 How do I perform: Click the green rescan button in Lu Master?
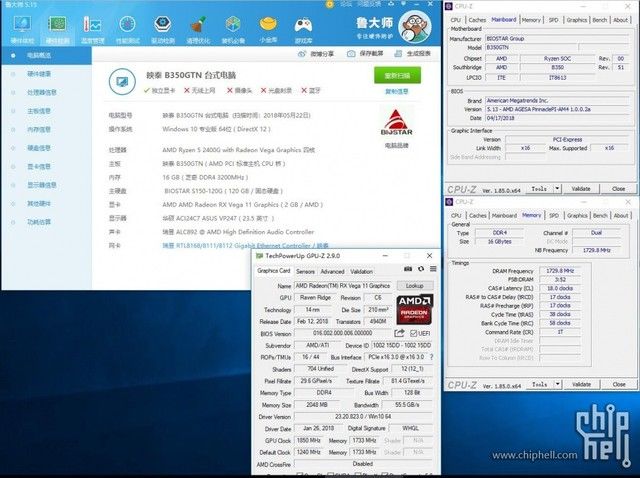[397, 76]
